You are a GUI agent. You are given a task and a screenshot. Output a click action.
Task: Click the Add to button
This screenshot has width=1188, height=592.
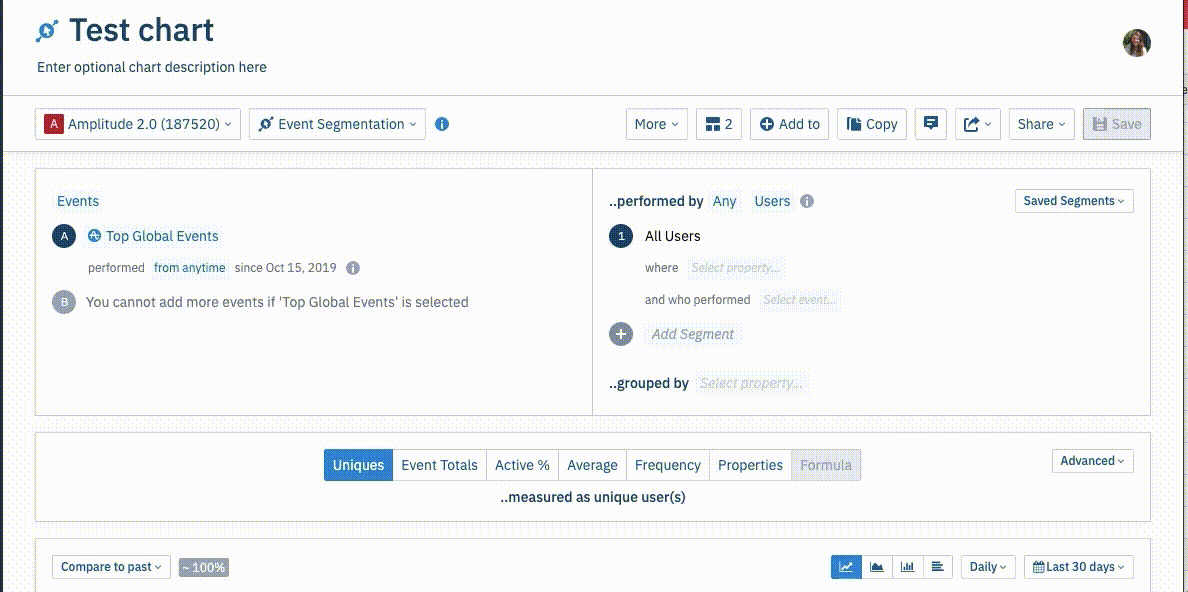click(x=789, y=124)
